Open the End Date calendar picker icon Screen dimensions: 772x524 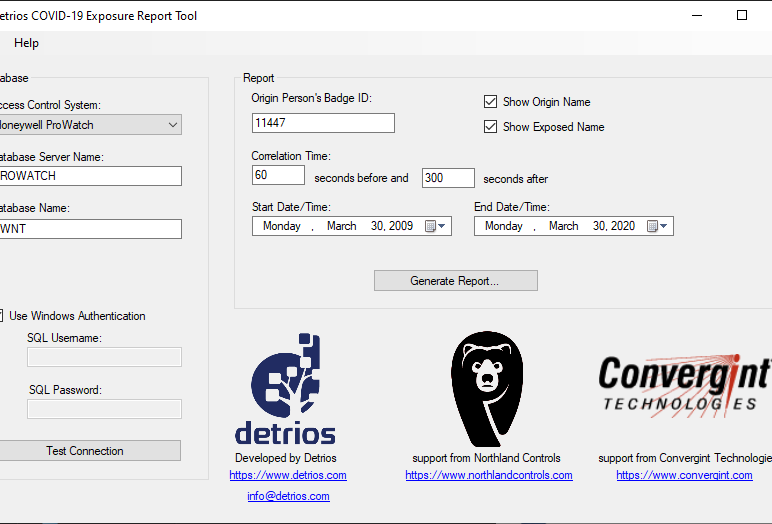[652, 226]
